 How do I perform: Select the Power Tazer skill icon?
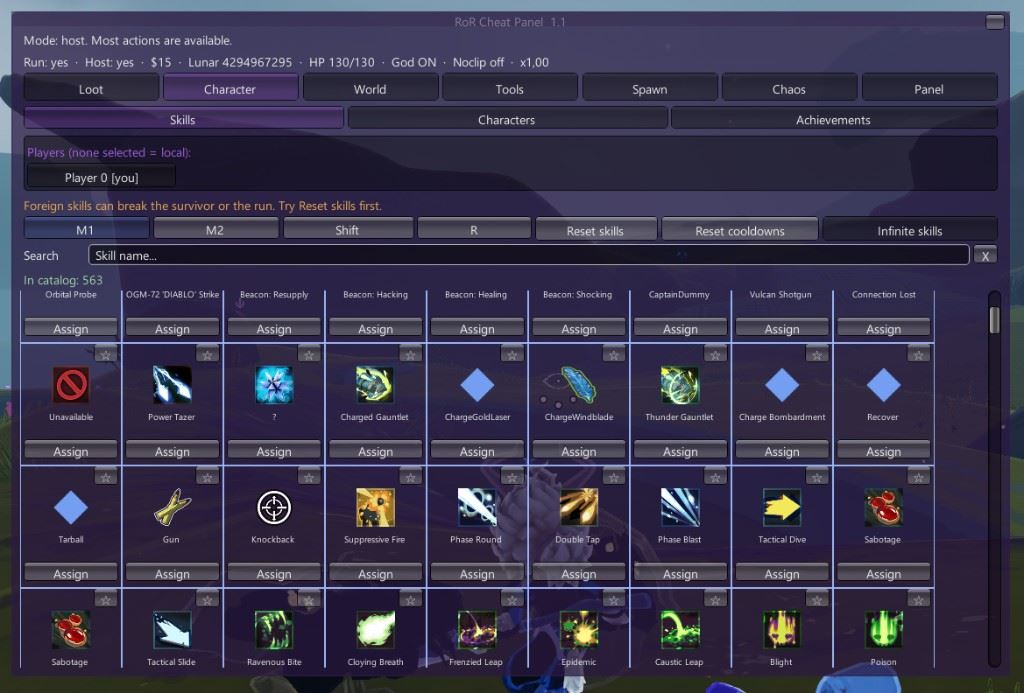pyautogui.click(x=172, y=384)
